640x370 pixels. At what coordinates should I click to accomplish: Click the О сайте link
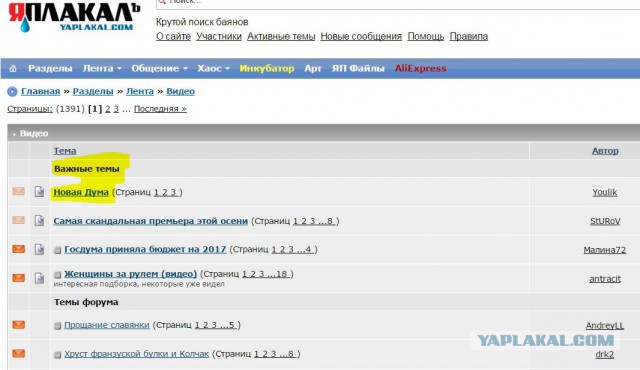pyautogui.click(x=173, y=36)
